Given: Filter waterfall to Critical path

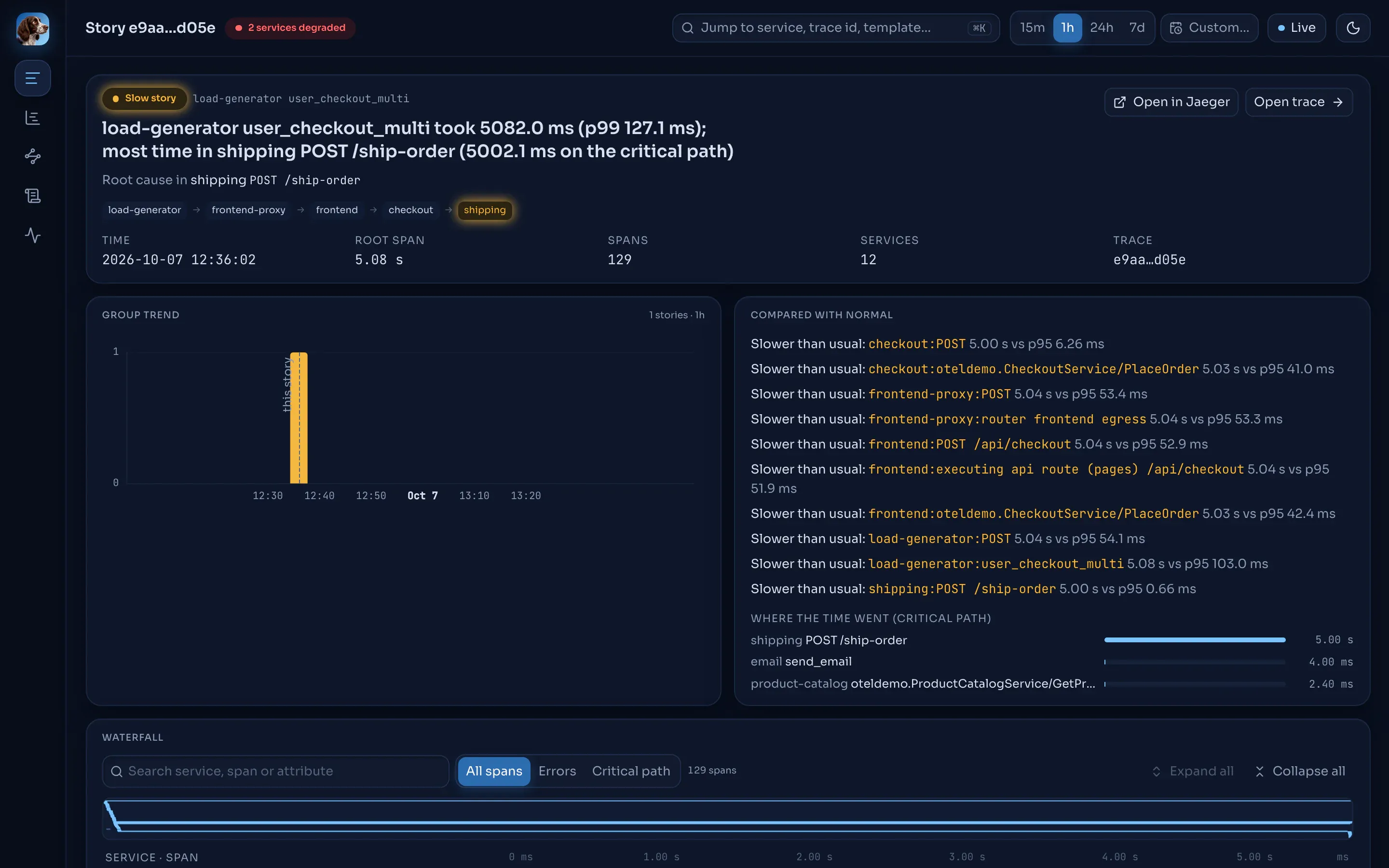Looking at the screenshot, I should coord(631,771).
